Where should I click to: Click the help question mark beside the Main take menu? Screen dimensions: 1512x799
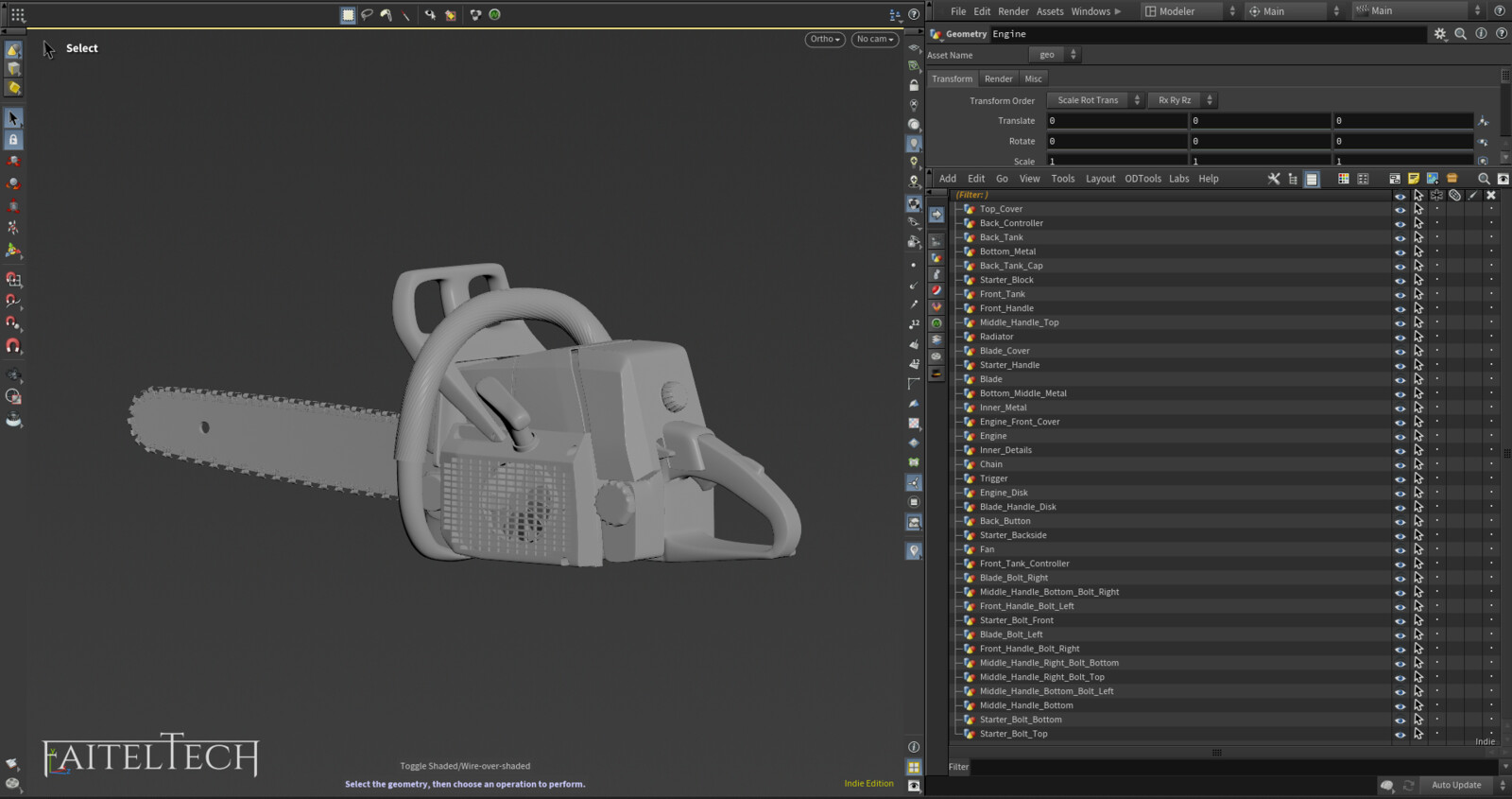[1500, 10]
